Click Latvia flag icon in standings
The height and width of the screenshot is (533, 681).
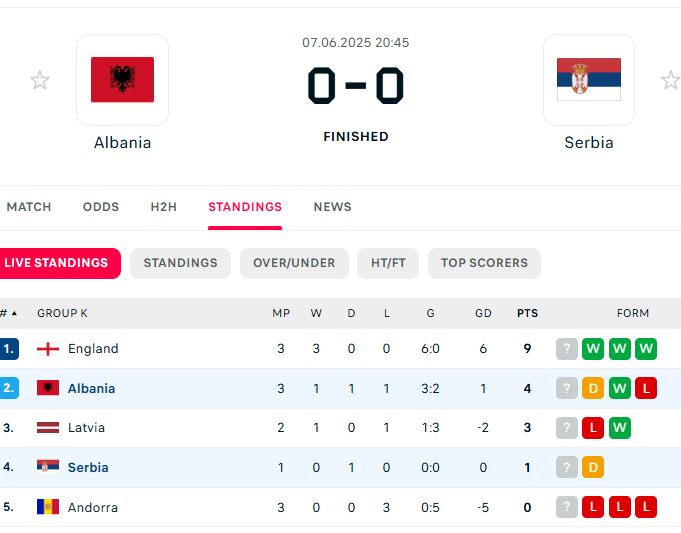pos(48,428)
